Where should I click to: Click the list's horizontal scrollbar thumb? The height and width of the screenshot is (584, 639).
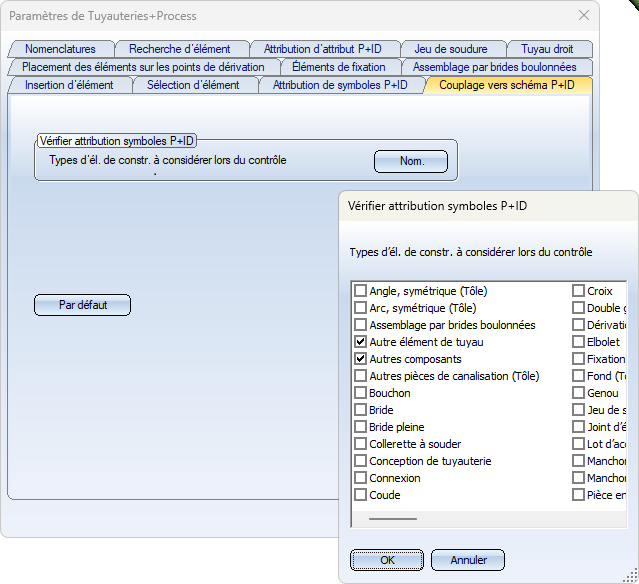(393, 519)
